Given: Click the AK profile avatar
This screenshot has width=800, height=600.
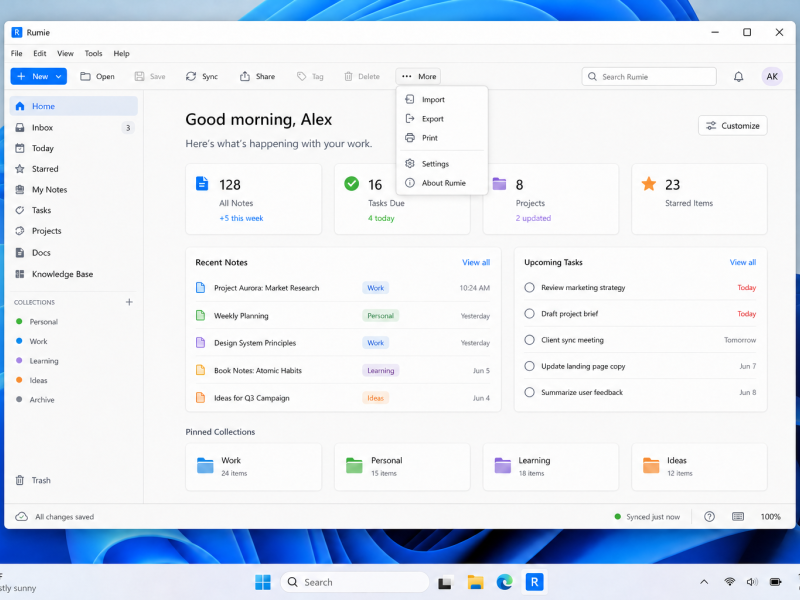Looking at the screenshot, I should point(771,77).
